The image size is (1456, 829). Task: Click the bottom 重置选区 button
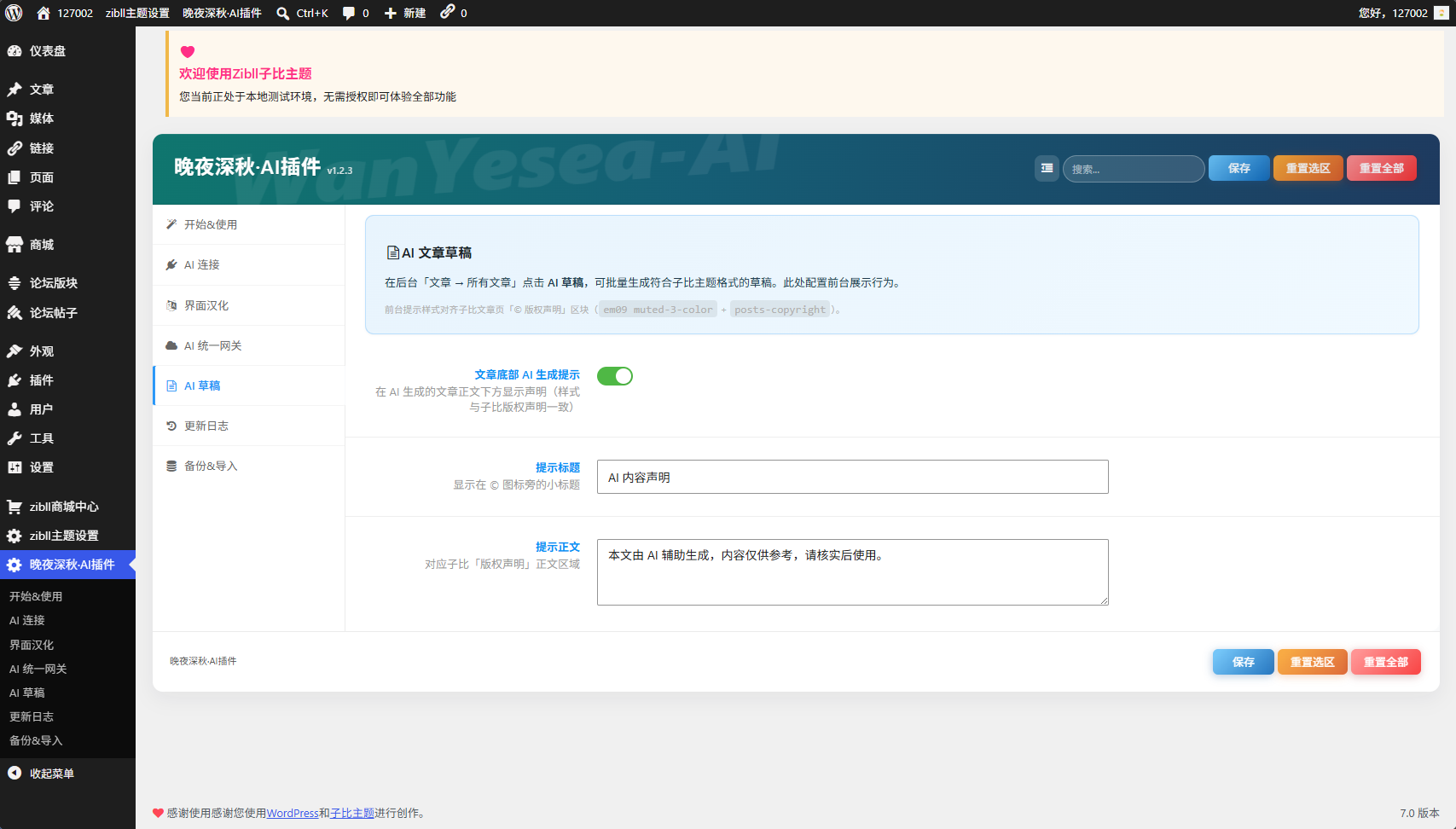click(x=1313, y=662)
